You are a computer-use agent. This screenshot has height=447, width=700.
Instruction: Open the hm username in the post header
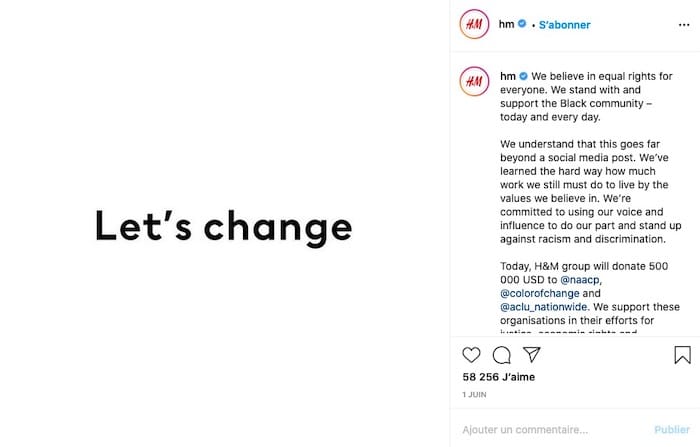[506, 25]
